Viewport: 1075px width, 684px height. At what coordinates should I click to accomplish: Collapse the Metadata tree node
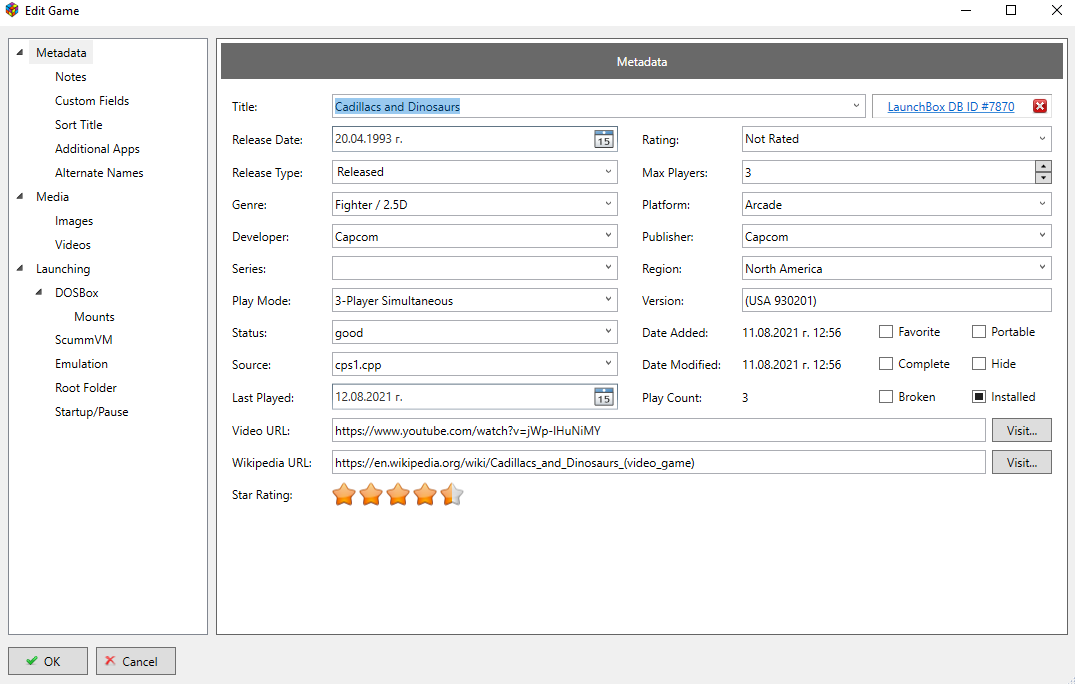tap(20, 52)
